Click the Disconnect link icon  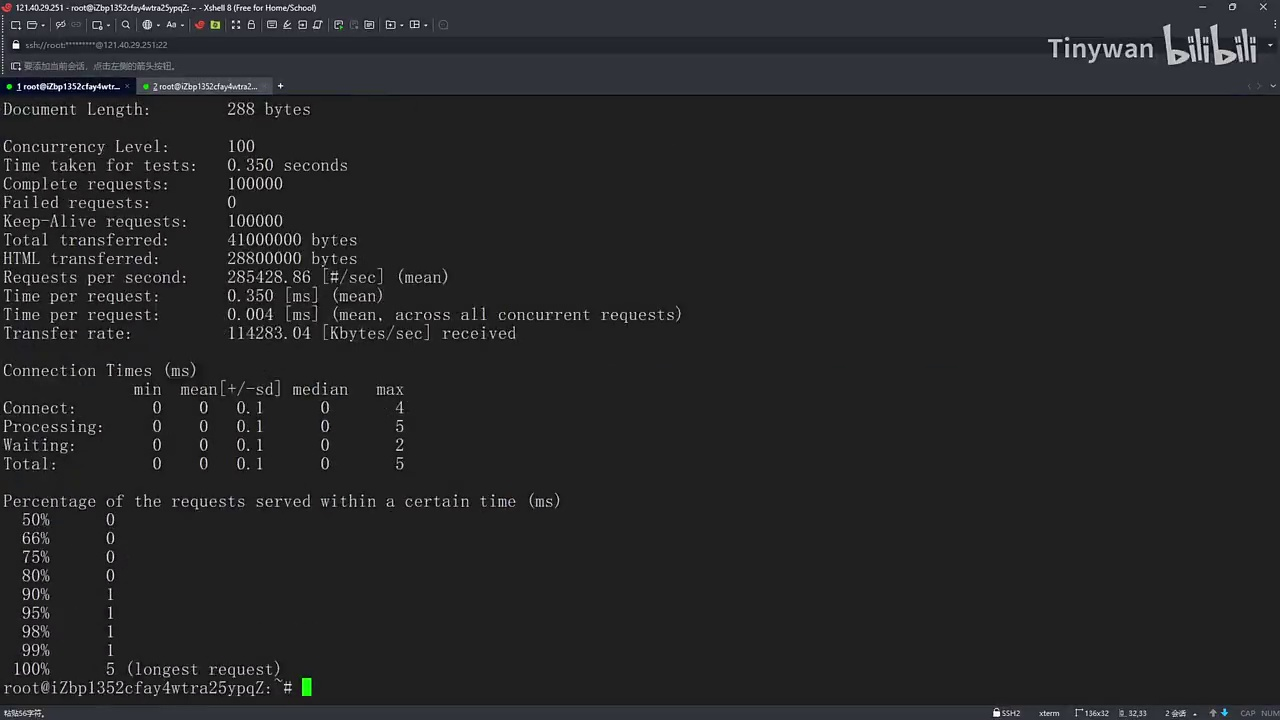[60, 25]
